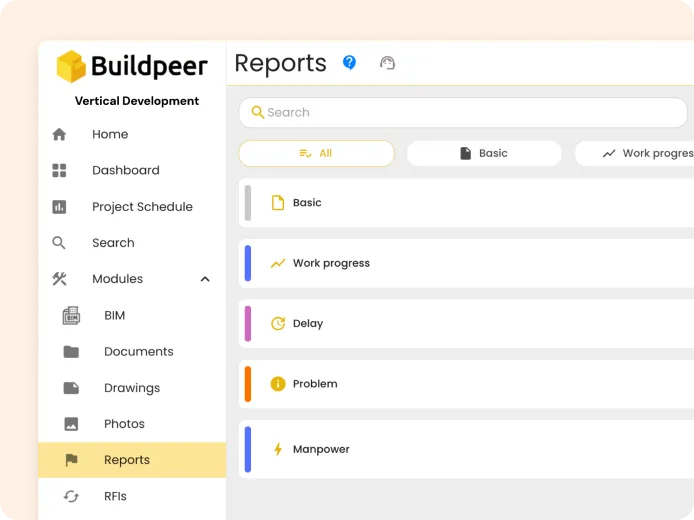Viewport: 694px width, 520px height.
Task: Open Project Schedule from the sidebar
Action: point(132,207)
